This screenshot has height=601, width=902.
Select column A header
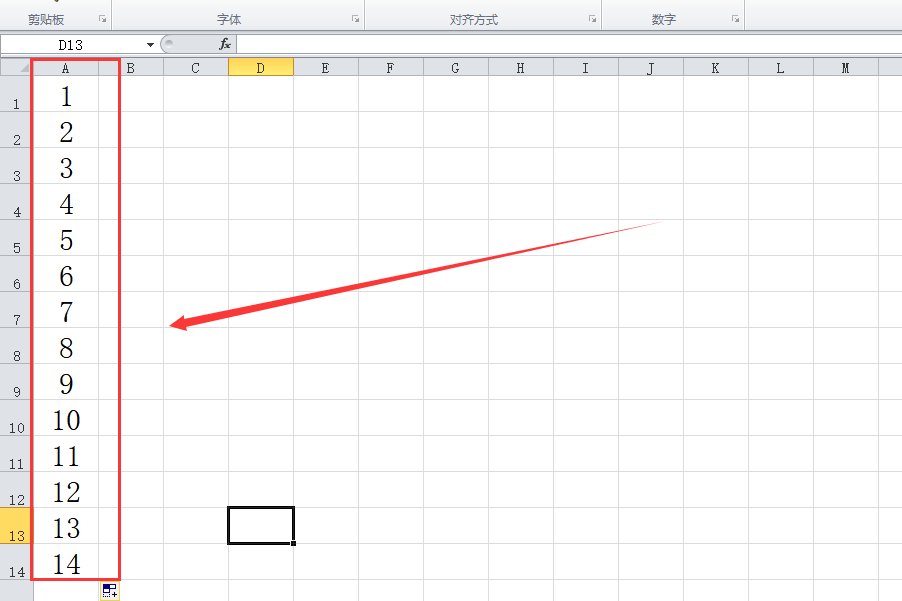(x=66, y=68)
